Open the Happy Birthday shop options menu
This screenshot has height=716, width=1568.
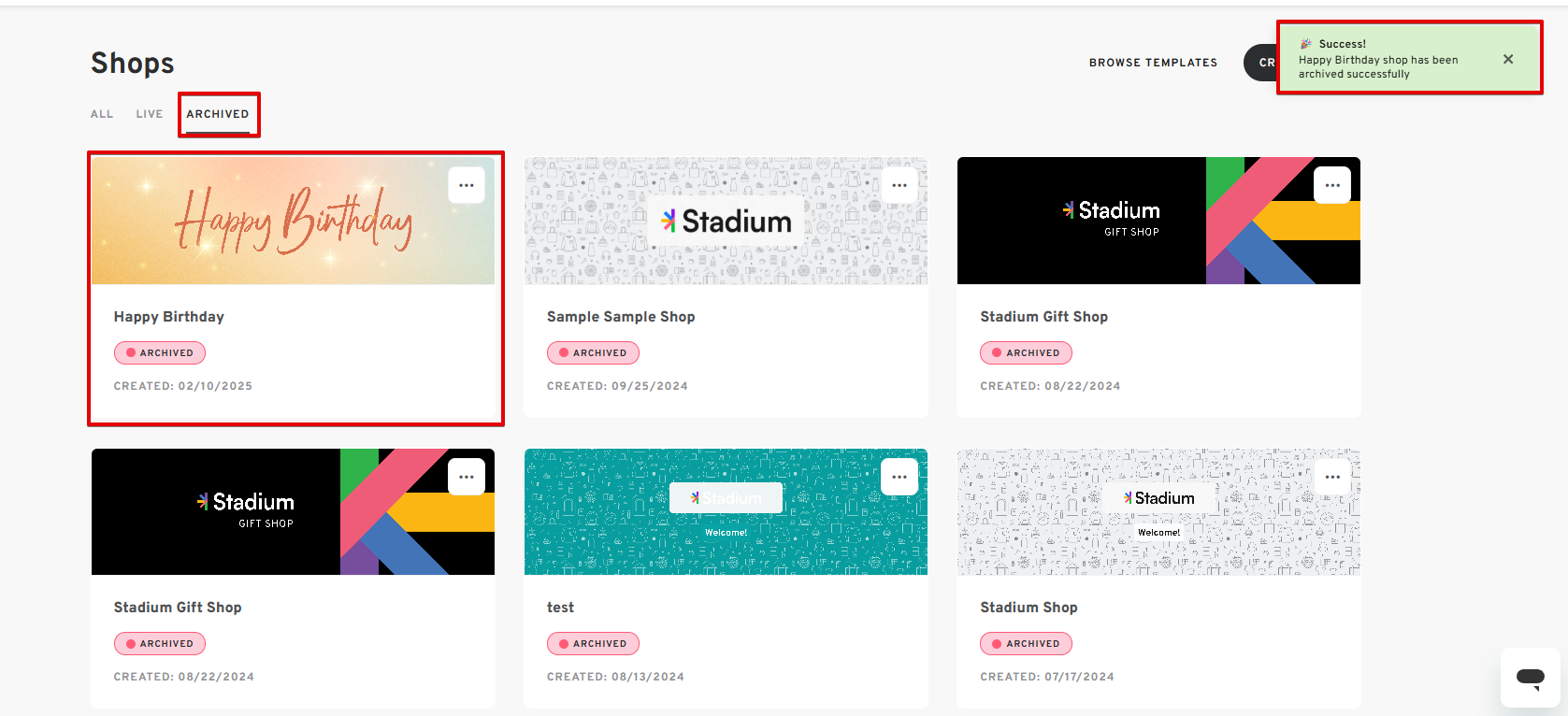coord(466,185)
